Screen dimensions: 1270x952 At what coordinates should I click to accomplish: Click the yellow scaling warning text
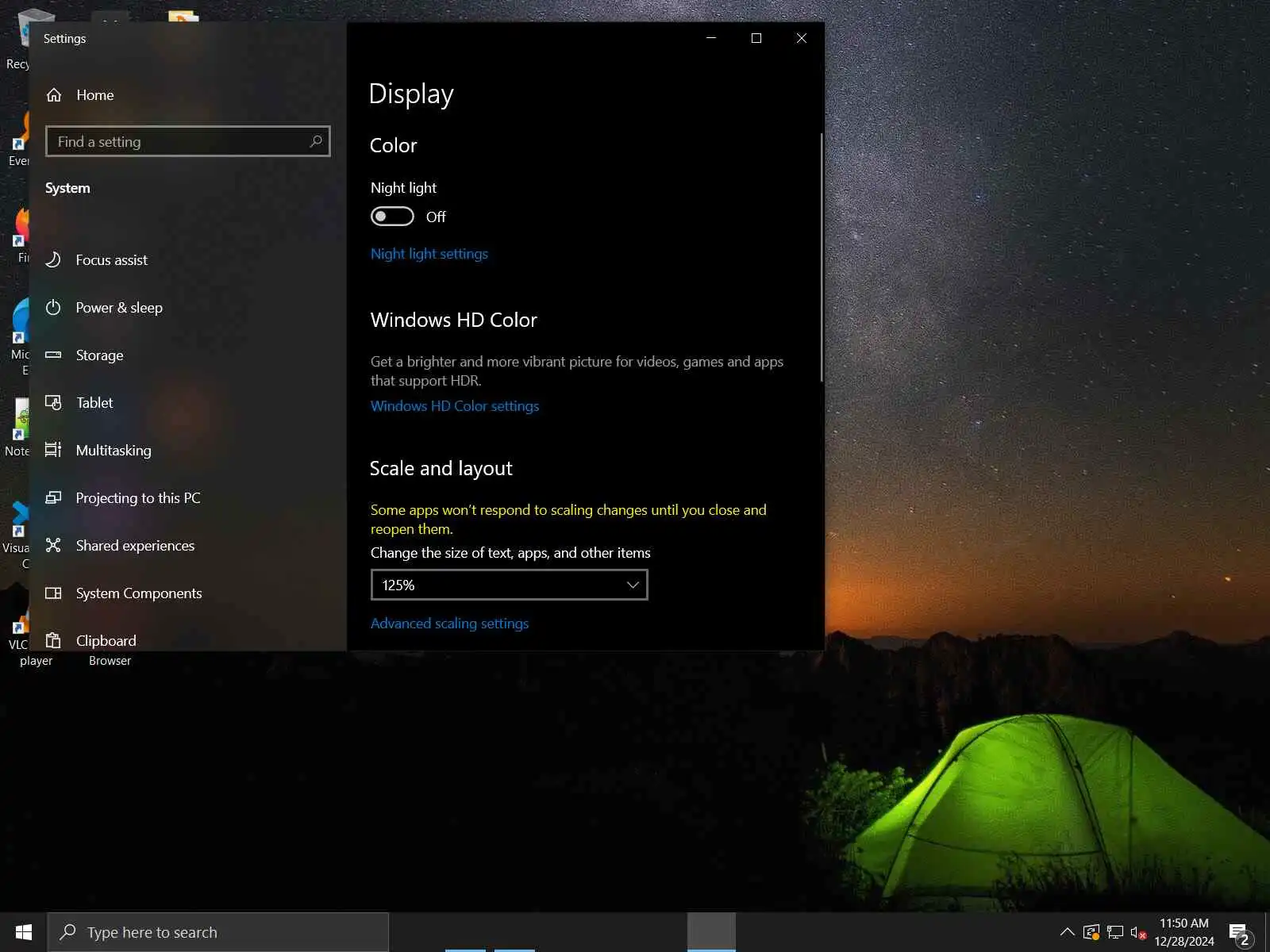coord(568,520)
